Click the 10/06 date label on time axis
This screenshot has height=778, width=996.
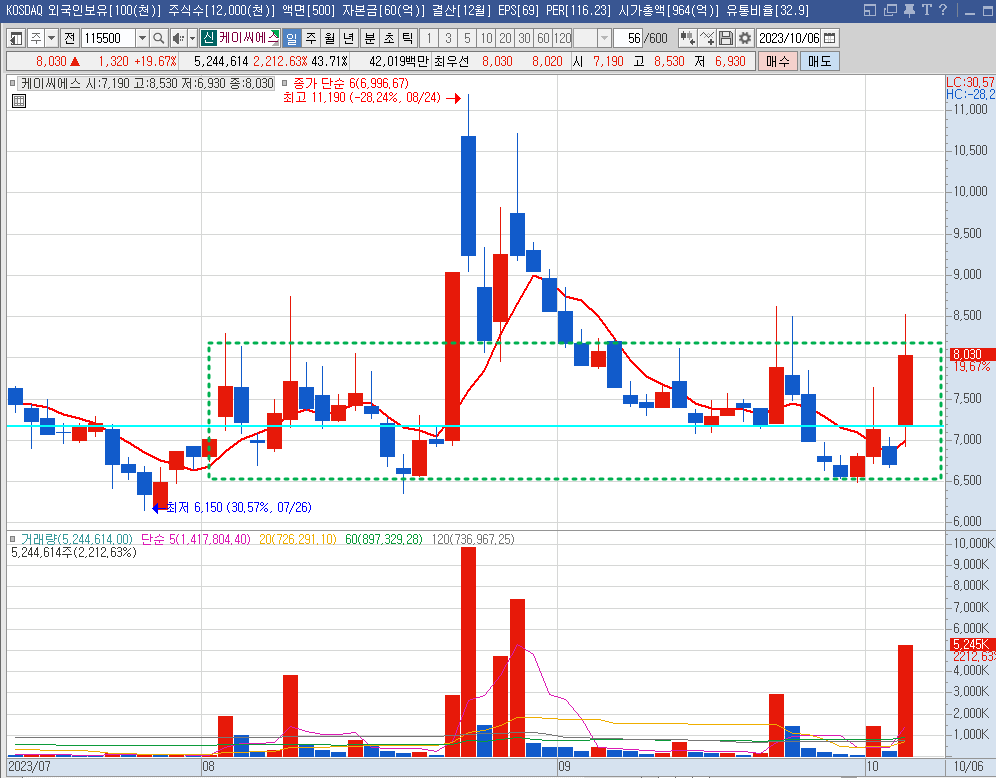[969, 766]
